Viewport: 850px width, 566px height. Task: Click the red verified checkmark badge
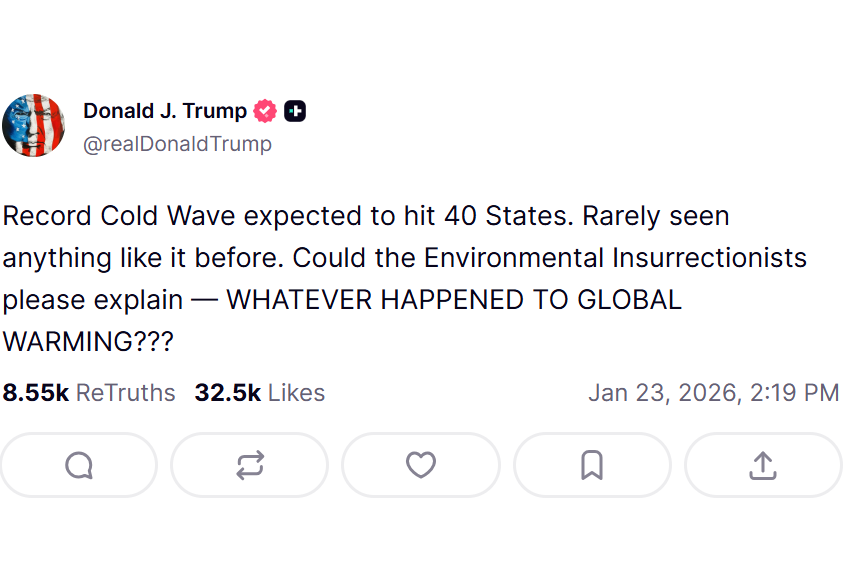pyautogui.click(x=265, y=111)
